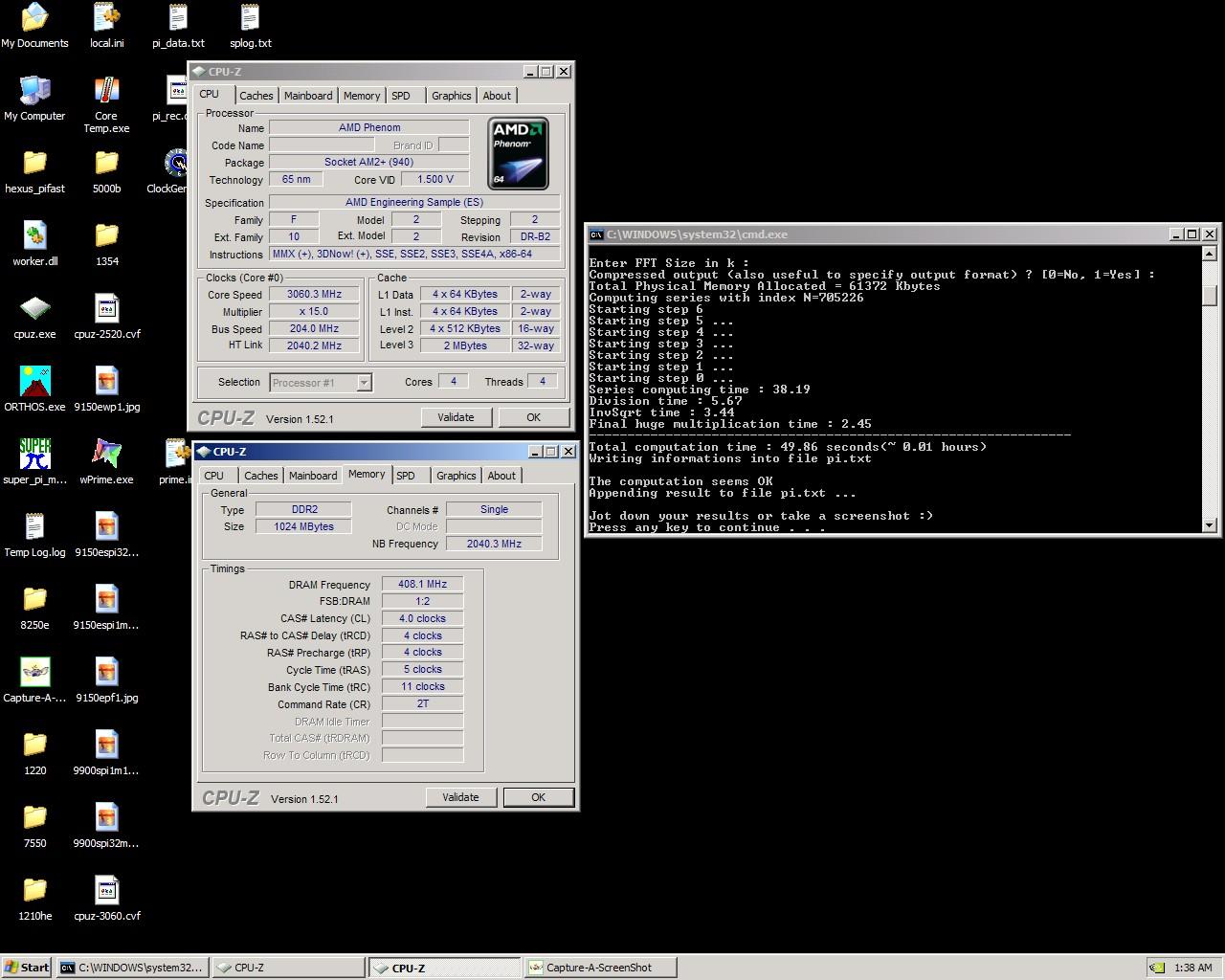Open 9150epf1.jpg image icon
Viewport: 1225px width, 980px height.
106,679
